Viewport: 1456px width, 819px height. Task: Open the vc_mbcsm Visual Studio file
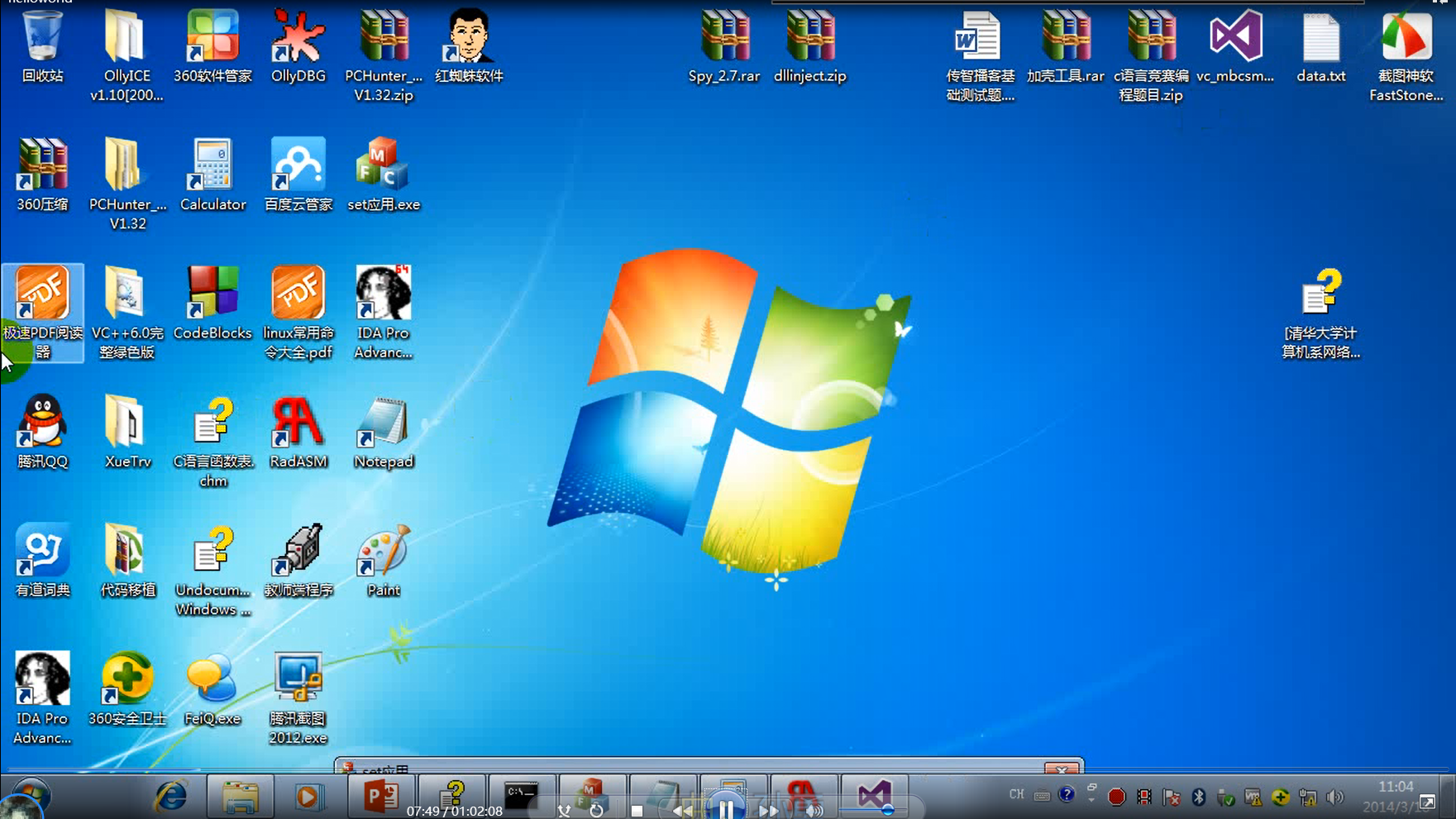[1235, 46]
